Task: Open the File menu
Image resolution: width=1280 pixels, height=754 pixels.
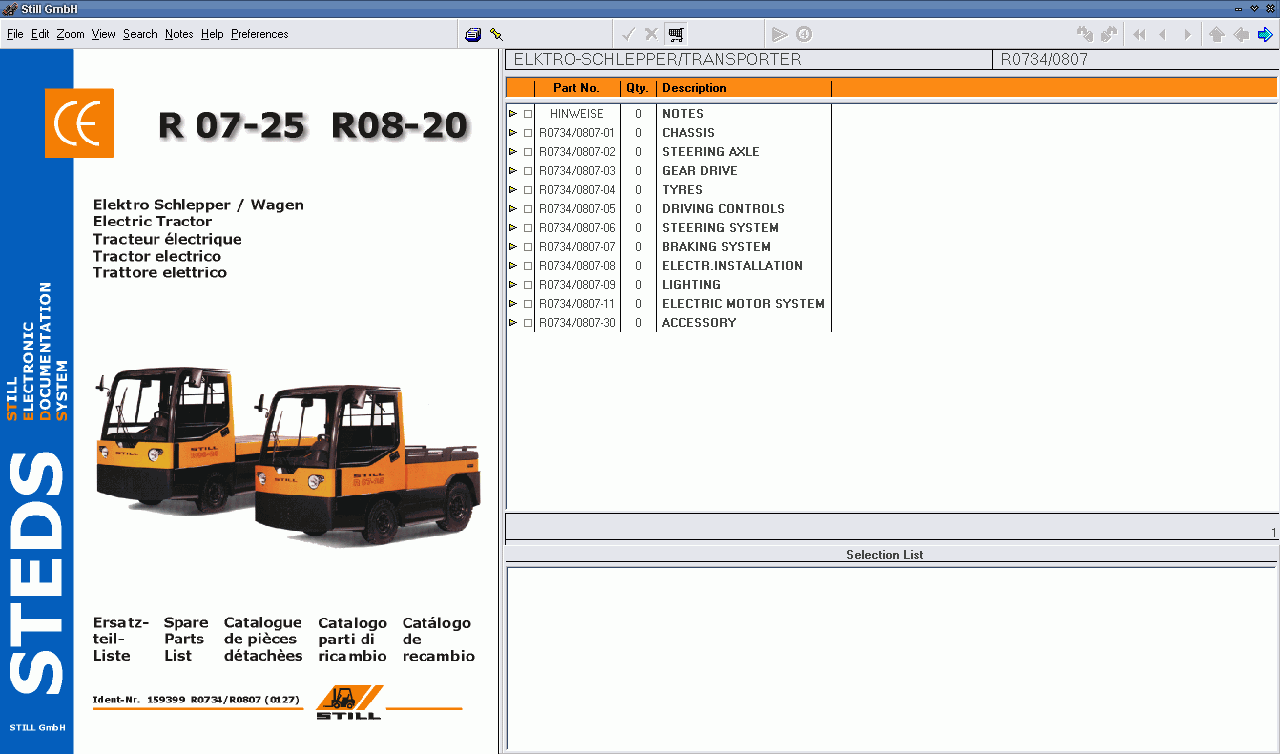Action: 15,34
